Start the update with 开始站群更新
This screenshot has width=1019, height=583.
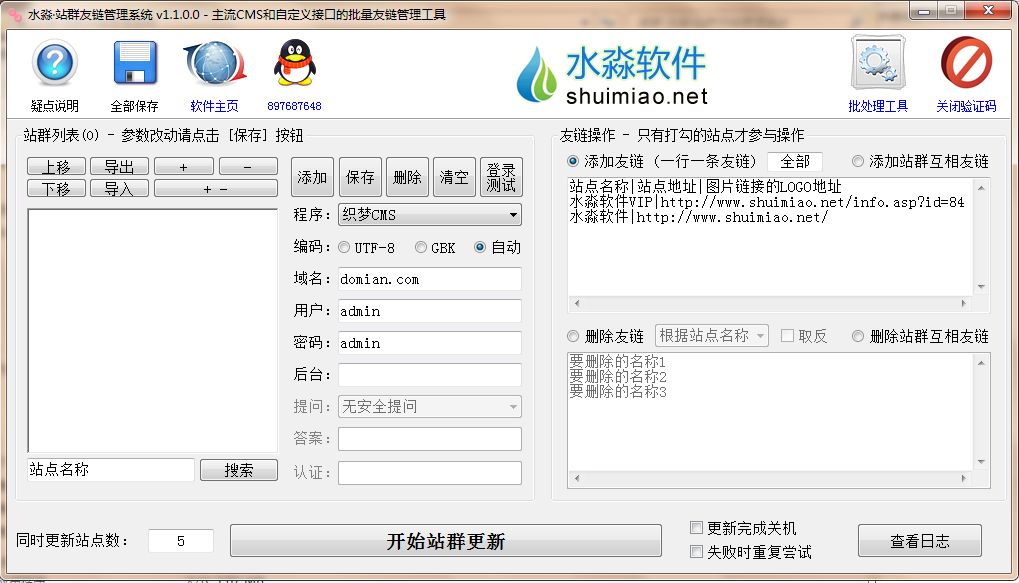click(x=446, y=541)
